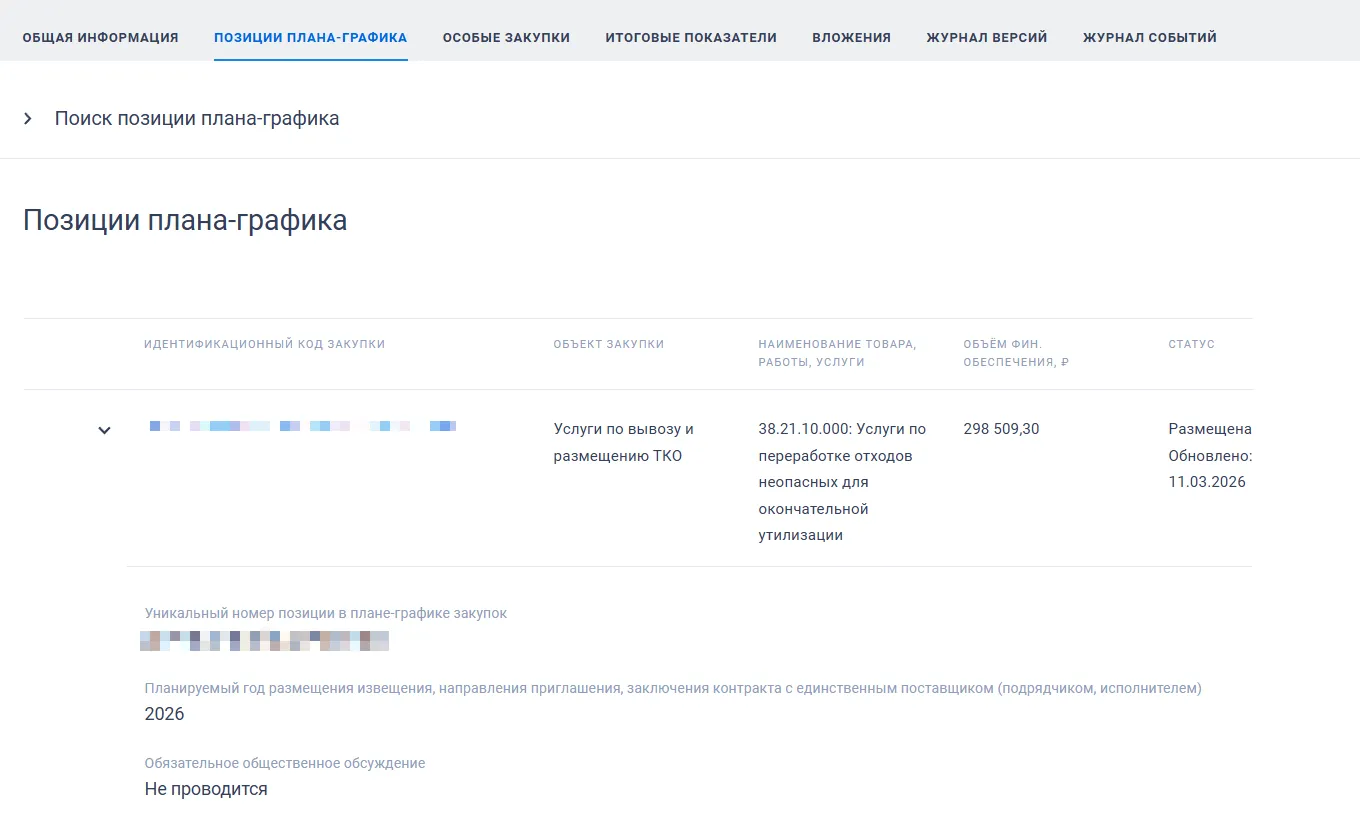The height and width of the screenshot is (831, 1360).
Task: Switch to the Особые закупки tab
Action: (506, 38)
